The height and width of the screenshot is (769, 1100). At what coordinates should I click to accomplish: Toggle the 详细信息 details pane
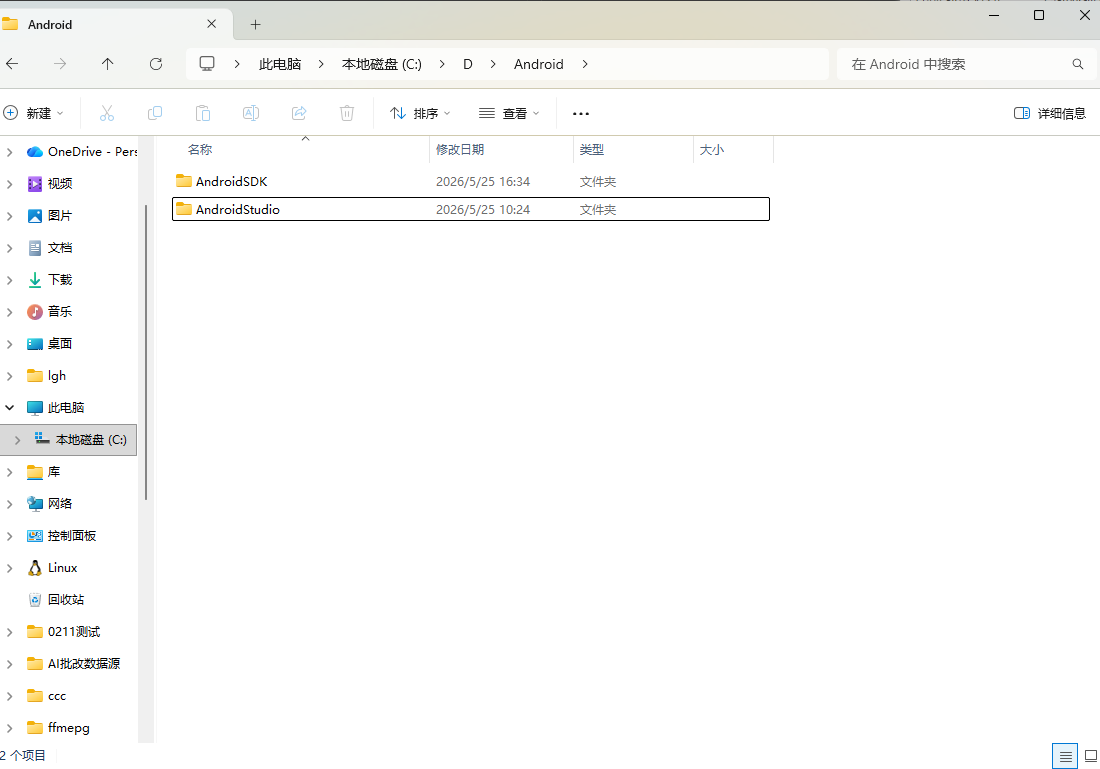(1050, 113)
